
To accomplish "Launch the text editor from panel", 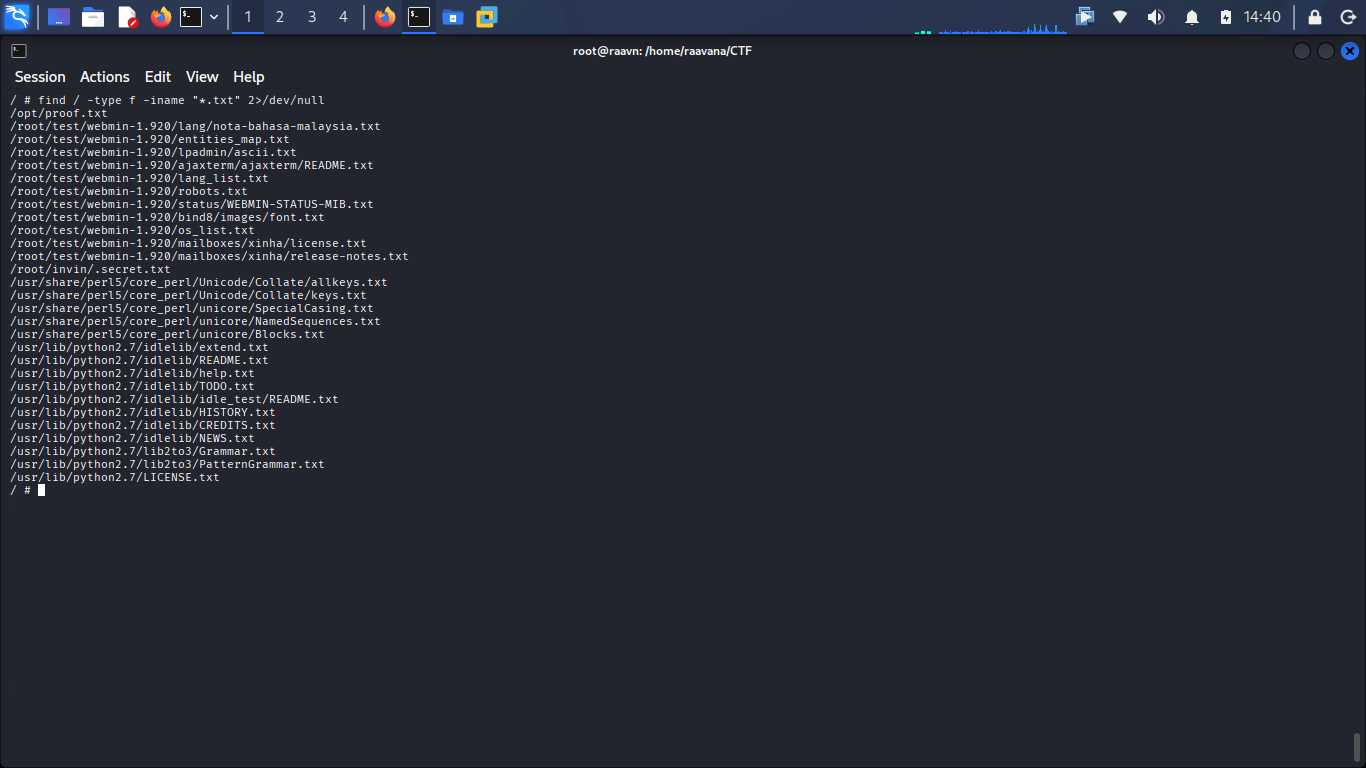I will tap(127, 17).
